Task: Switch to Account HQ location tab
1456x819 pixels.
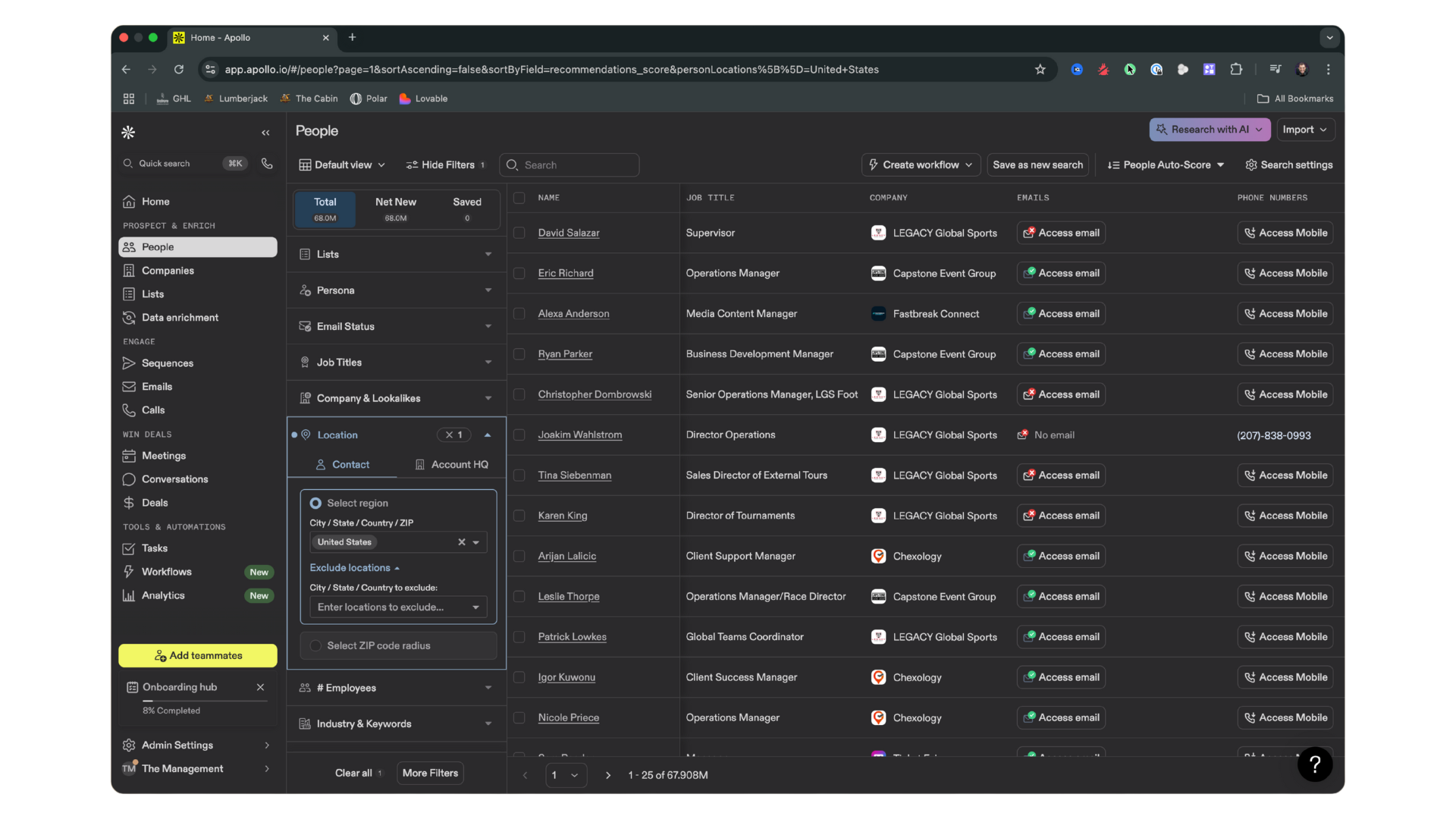Action: click(x=451, y=464)
